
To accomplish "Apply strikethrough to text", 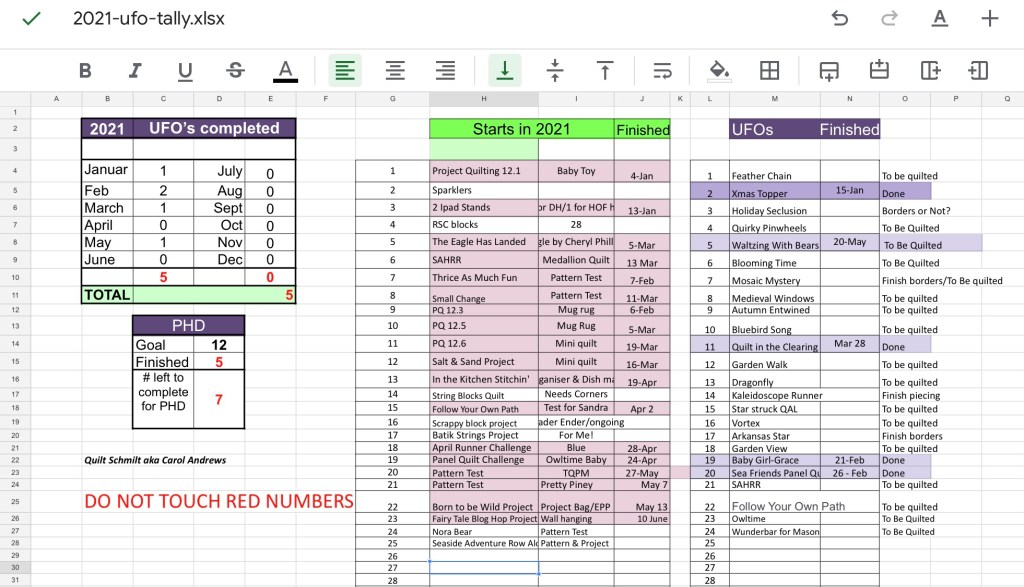I will click(x=235, y=70).
